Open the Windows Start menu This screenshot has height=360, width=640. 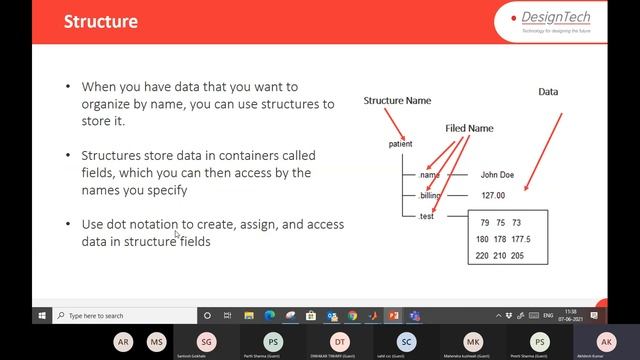[42, 316]
